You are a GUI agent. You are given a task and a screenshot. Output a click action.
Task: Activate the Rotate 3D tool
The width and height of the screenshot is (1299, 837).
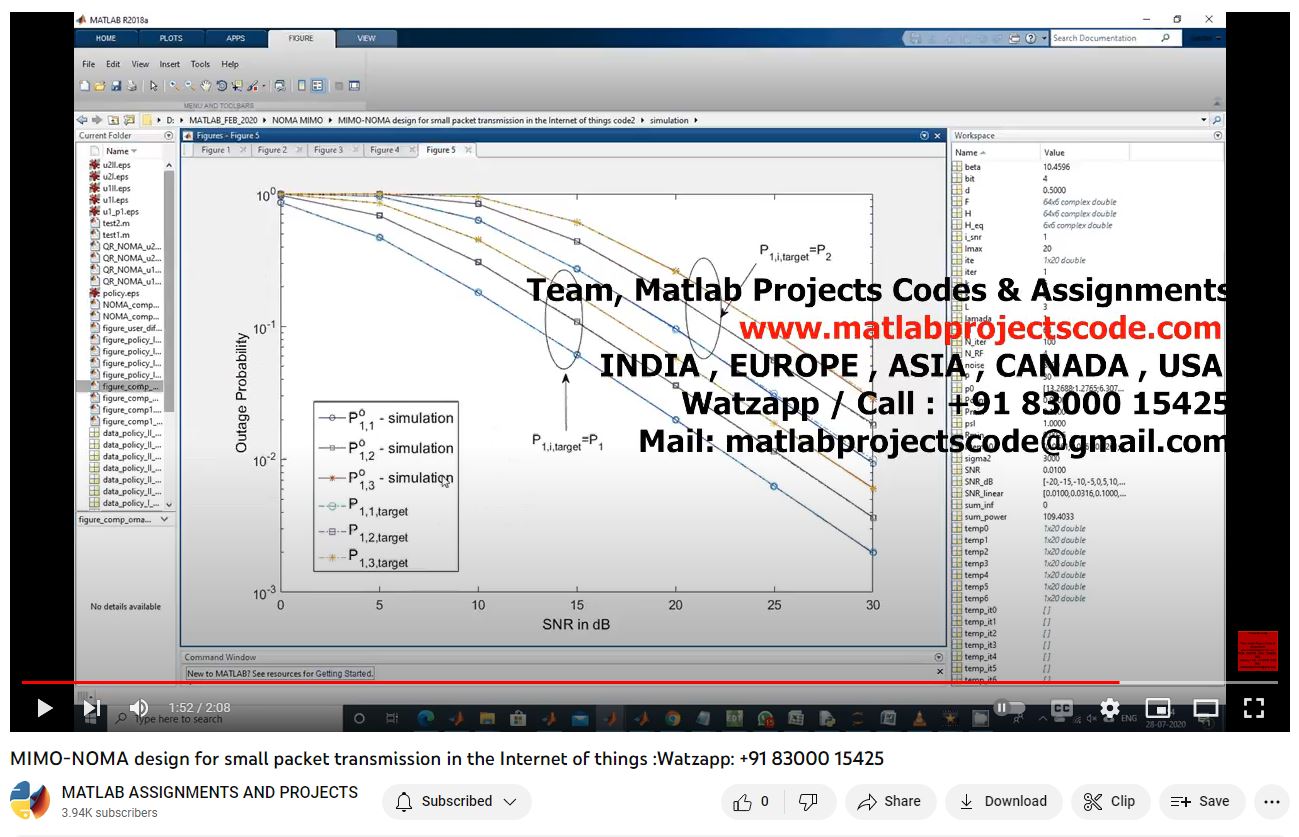(x=222, y=86)
